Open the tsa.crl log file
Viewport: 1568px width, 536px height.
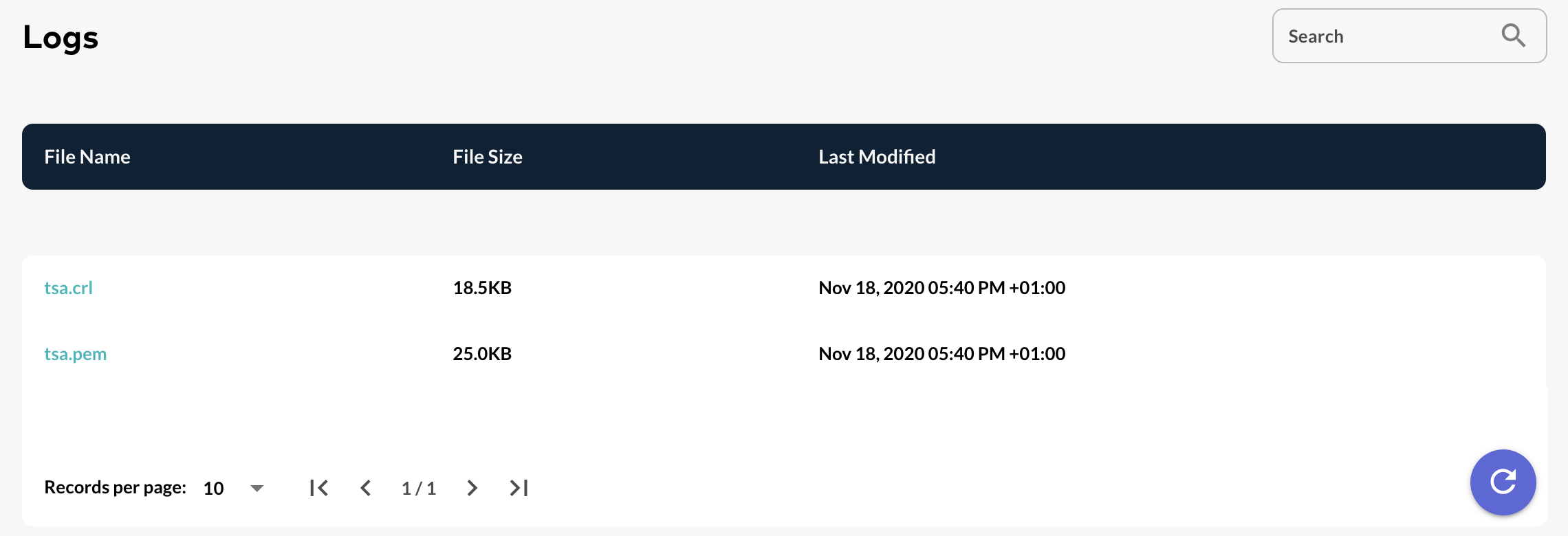pyautogui.click(x=69, y=287)
